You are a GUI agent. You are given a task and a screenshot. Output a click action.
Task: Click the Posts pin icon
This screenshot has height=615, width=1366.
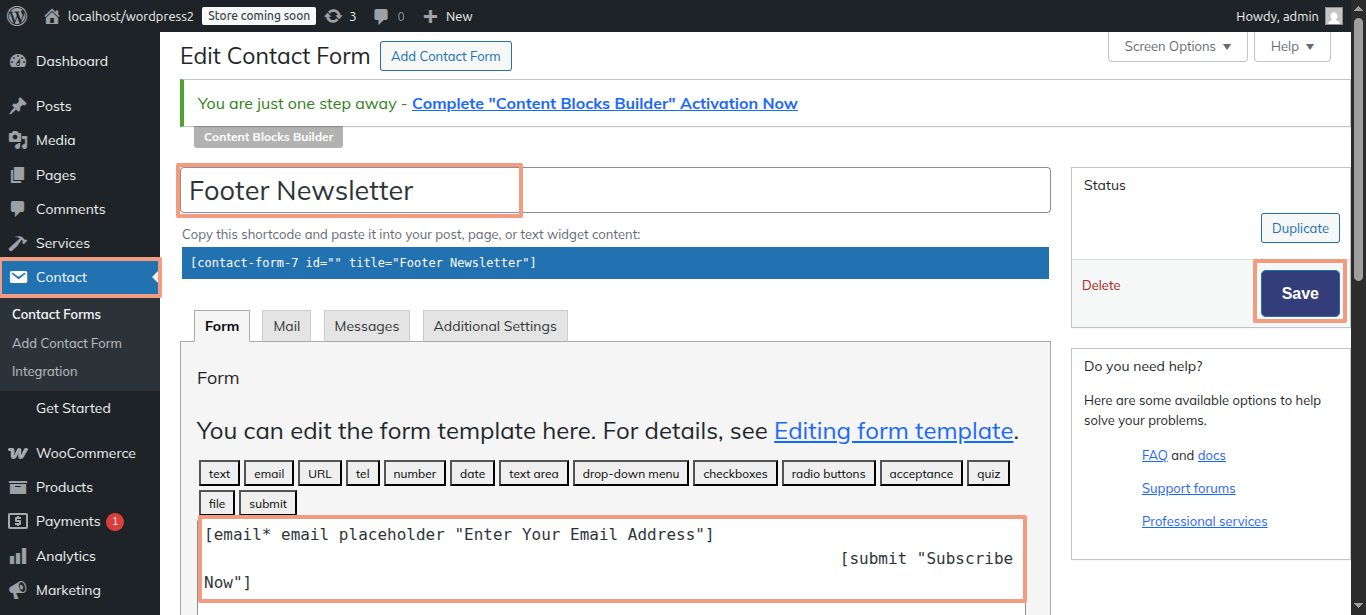[18, 106]
